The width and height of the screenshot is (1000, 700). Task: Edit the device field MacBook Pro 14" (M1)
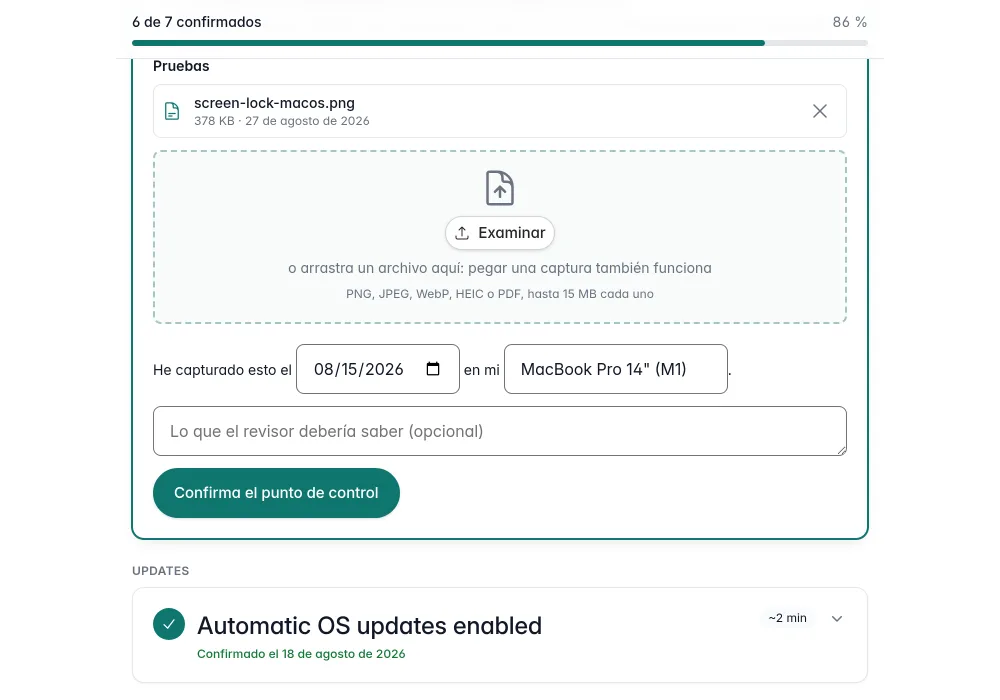(615, 369)
